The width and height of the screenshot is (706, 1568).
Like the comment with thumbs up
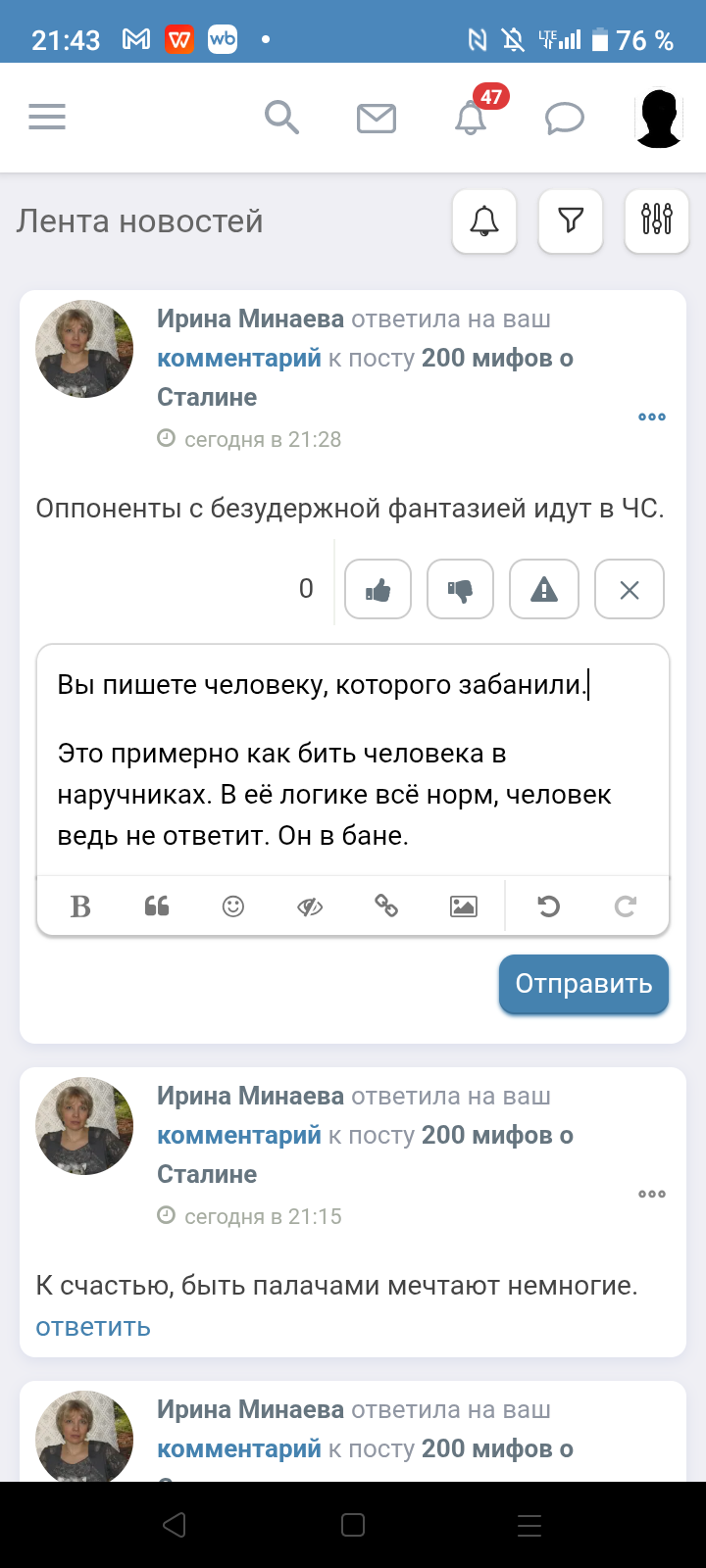(378, 590)
